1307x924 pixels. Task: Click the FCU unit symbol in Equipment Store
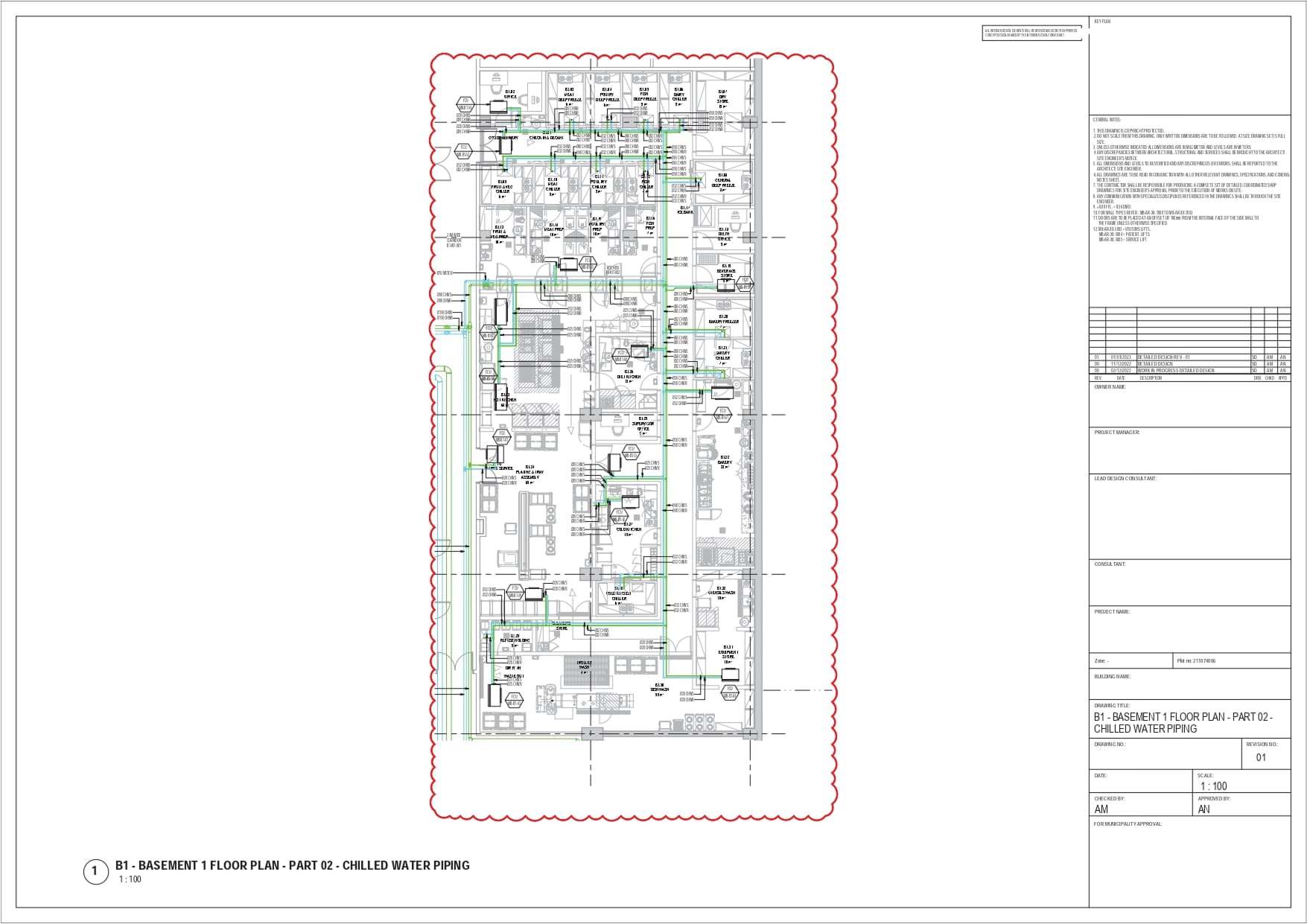(x=730, y=674)
